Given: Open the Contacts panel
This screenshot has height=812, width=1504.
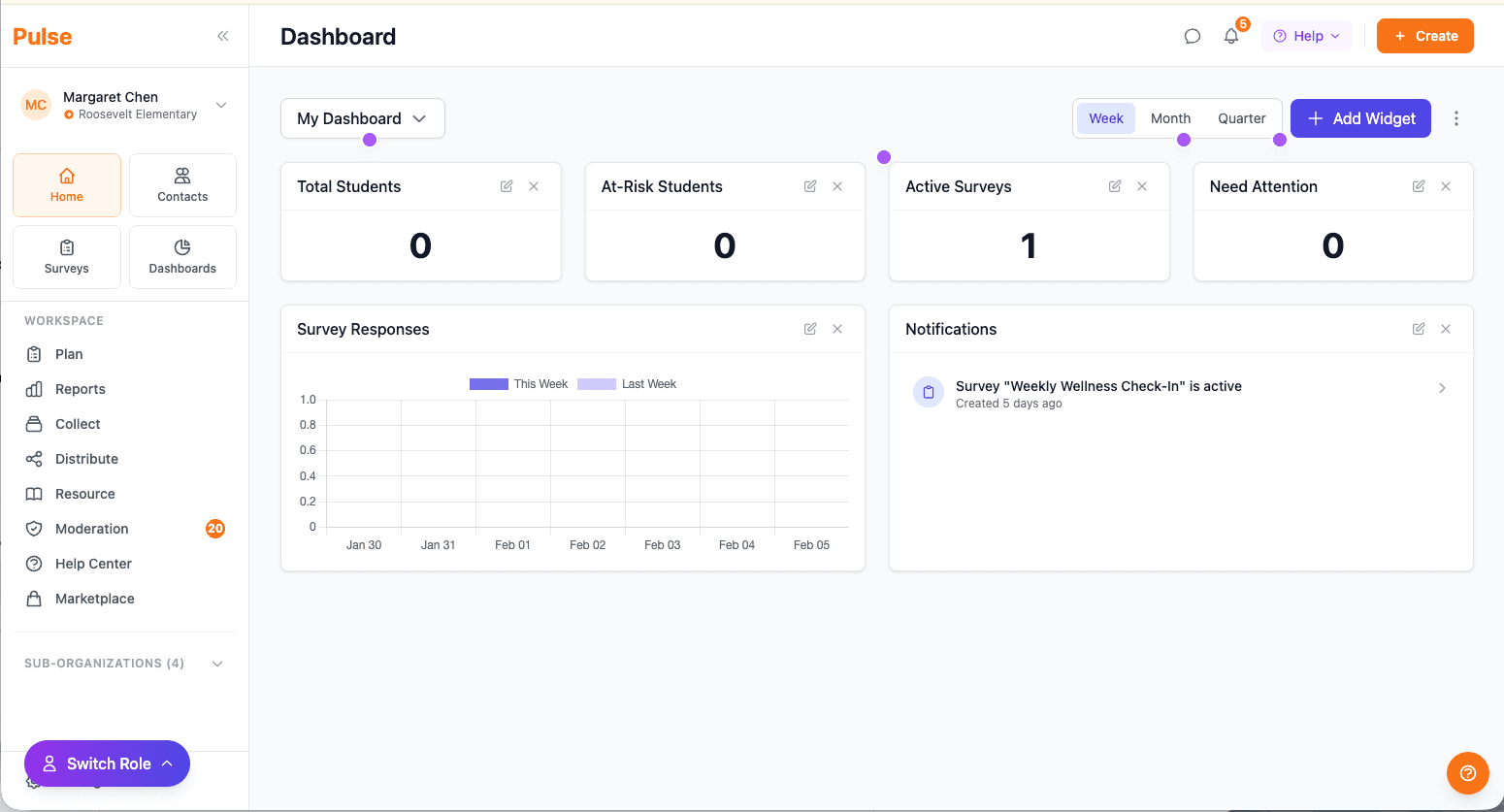Looking at the screenshot, I should coord(182,184).
